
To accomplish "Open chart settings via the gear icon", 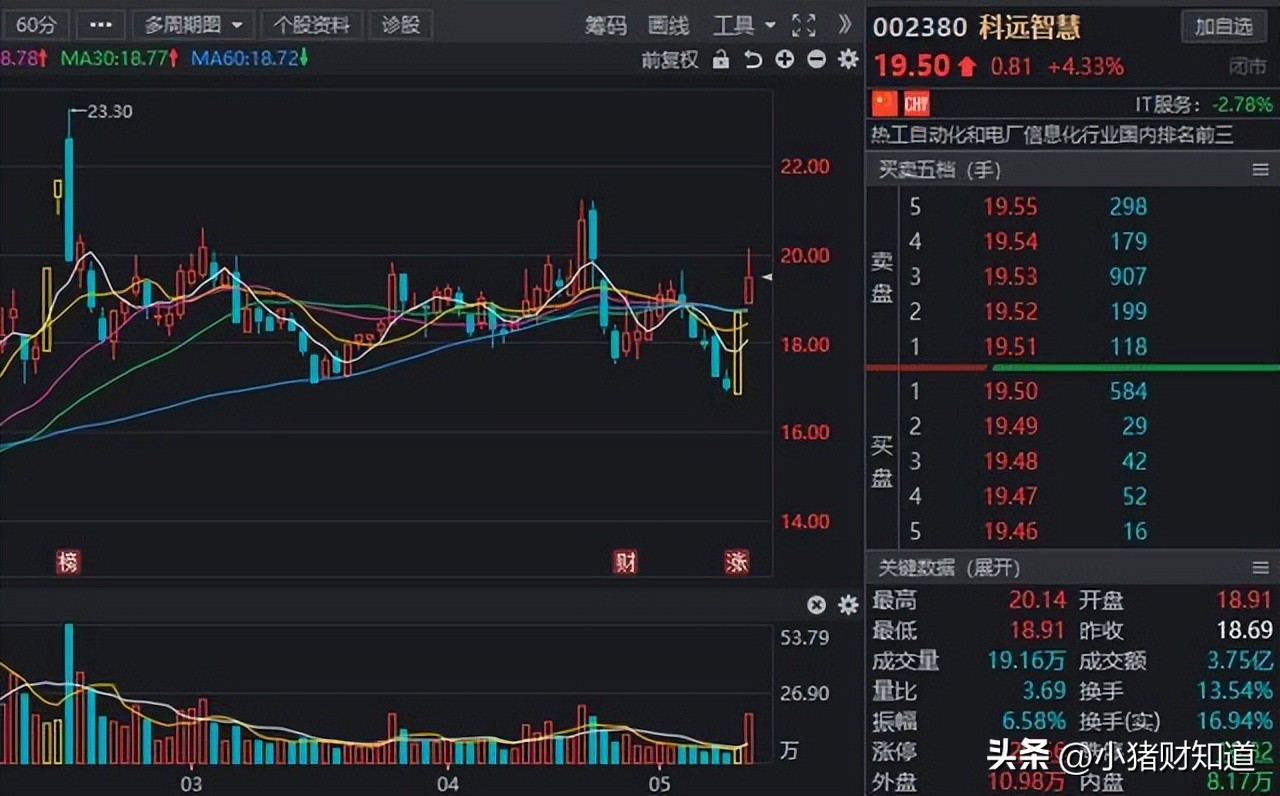I will coord(847,60).
